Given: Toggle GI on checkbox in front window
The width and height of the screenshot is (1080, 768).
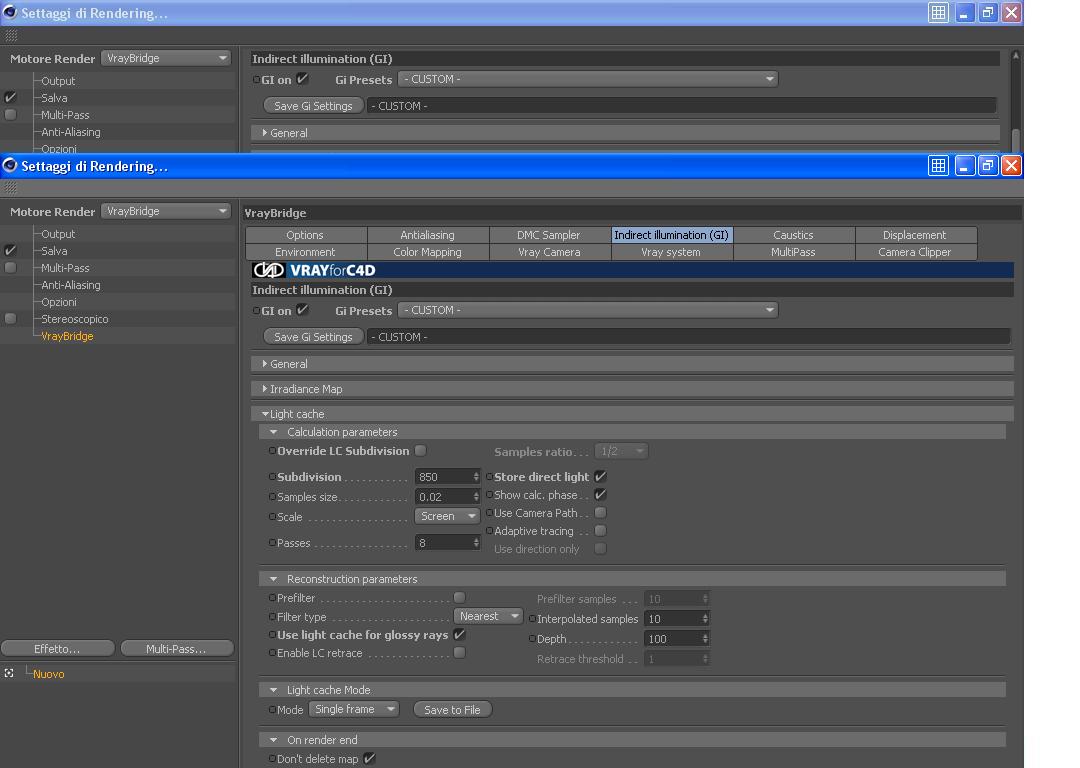Looking at the screenshot, I should click(x=302, y=310).
